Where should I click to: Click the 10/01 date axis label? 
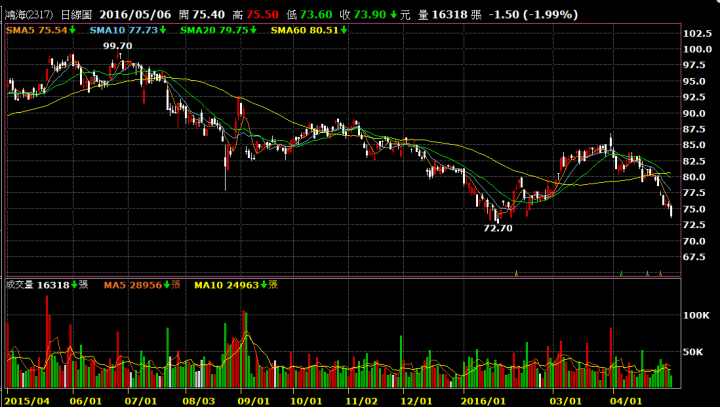pyautogui.click(x=307, y=401)
